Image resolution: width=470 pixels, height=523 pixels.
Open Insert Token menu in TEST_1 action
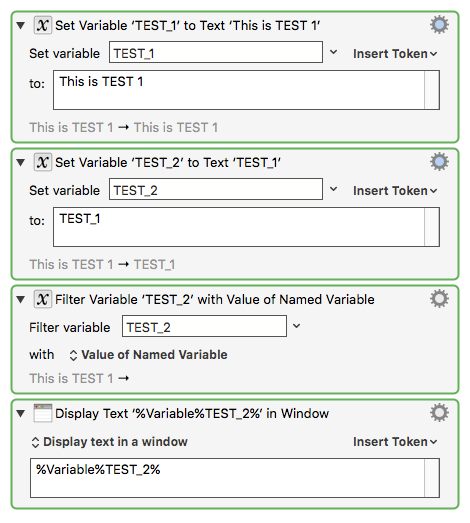tap(395, 54)
